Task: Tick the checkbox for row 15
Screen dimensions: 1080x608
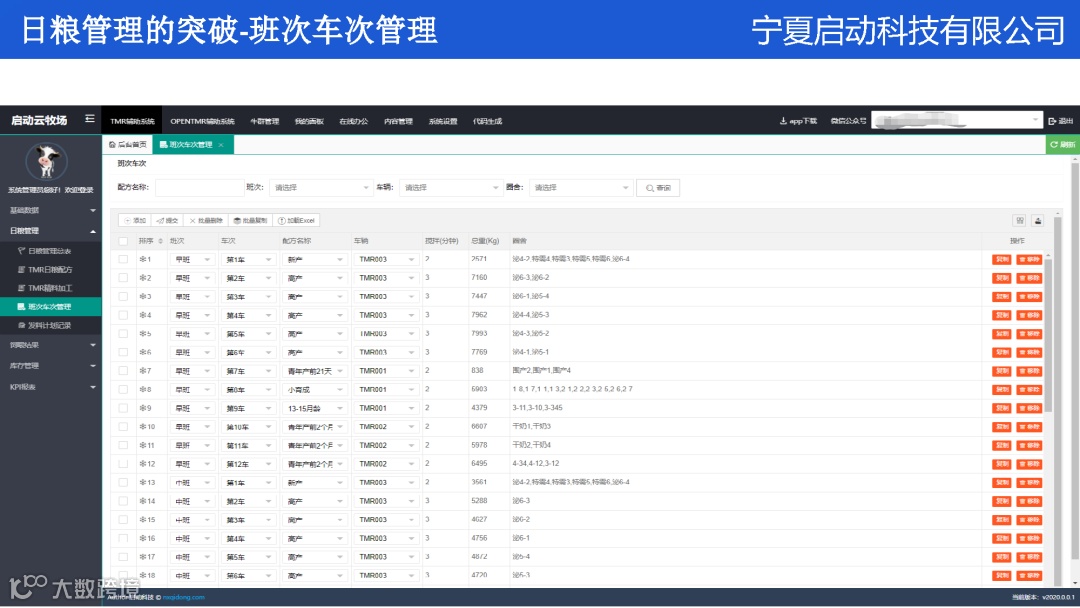Action: point(123,520)
